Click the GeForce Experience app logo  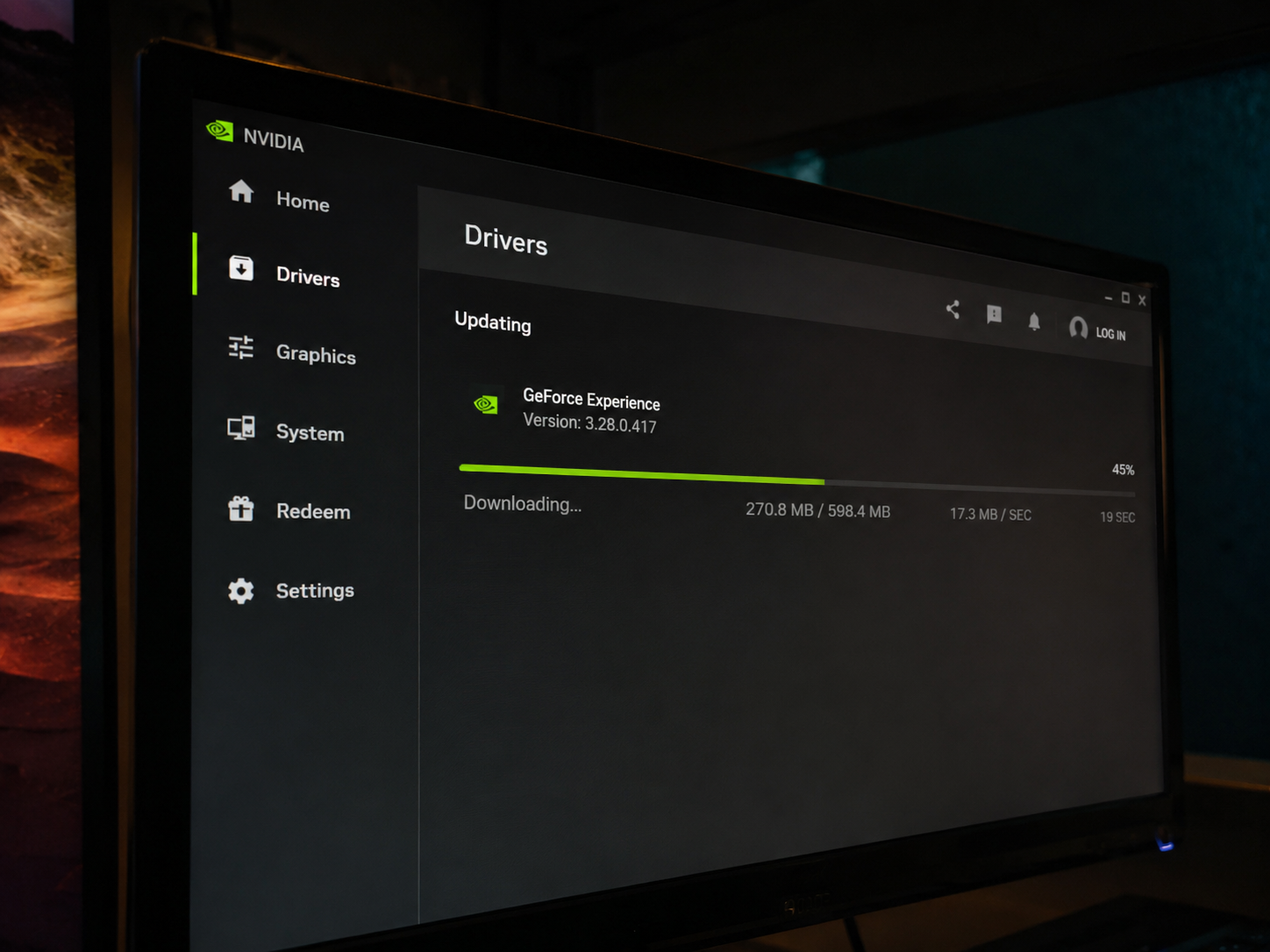[x=486, y=404]
